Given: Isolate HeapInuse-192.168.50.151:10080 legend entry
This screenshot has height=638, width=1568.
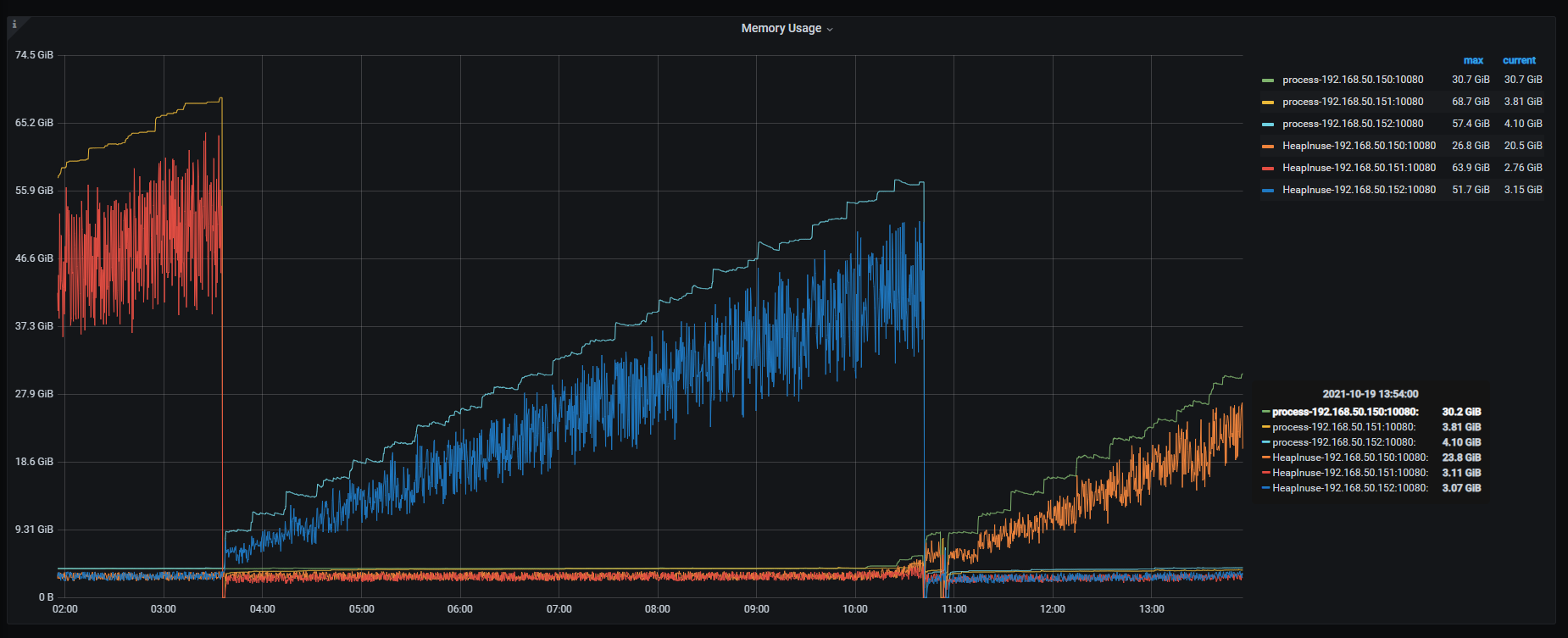Looking at the screenshot, I should pos(1359,168).
